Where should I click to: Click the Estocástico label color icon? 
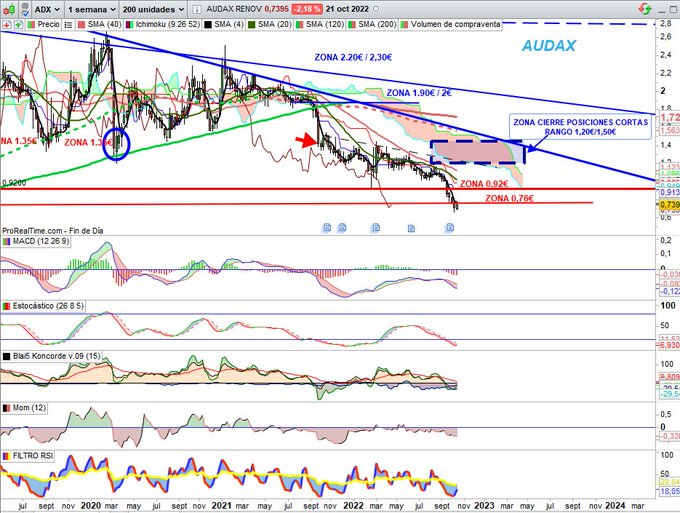click(7, 307)
